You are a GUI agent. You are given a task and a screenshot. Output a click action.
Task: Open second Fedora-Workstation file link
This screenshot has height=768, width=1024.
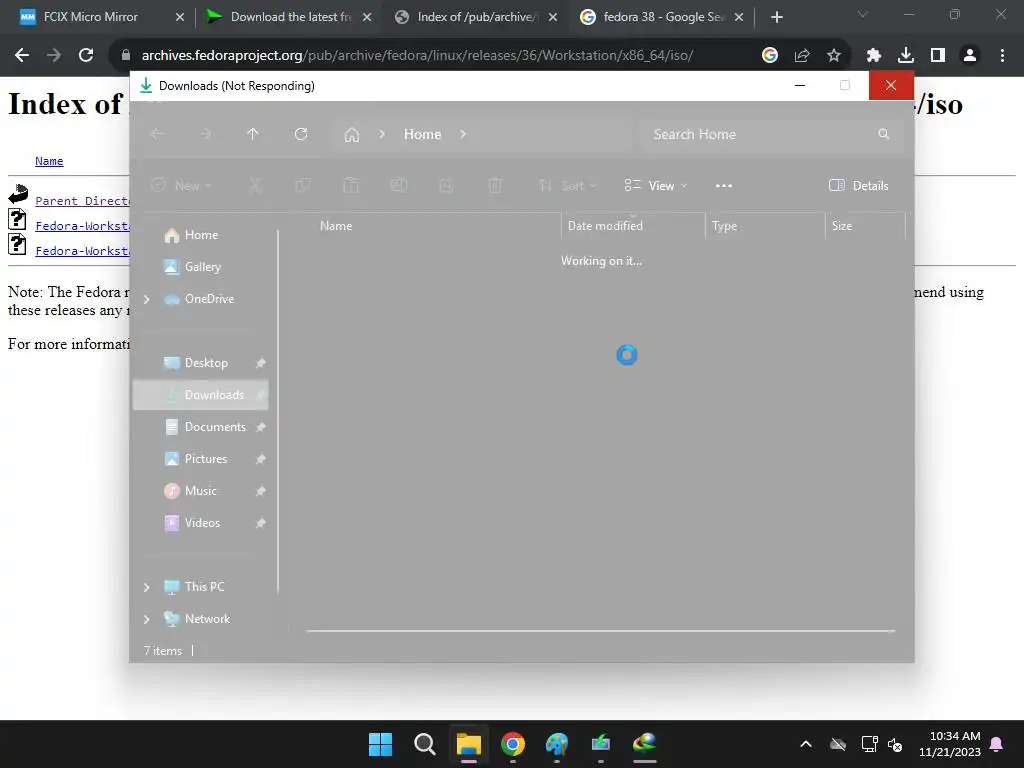pyautogui.click(x=82, y=251)
